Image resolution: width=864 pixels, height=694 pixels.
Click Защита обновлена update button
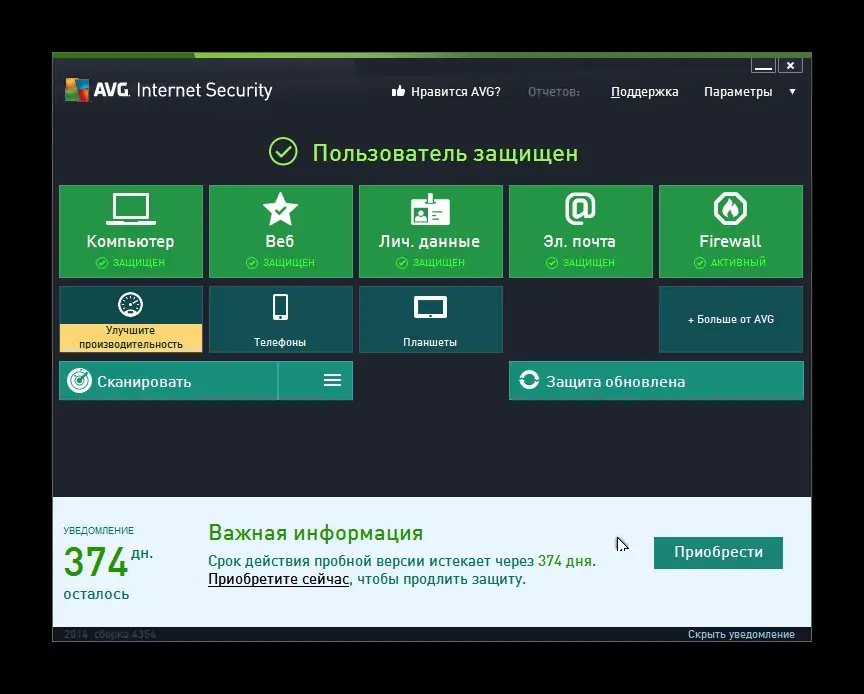(656, 380)
